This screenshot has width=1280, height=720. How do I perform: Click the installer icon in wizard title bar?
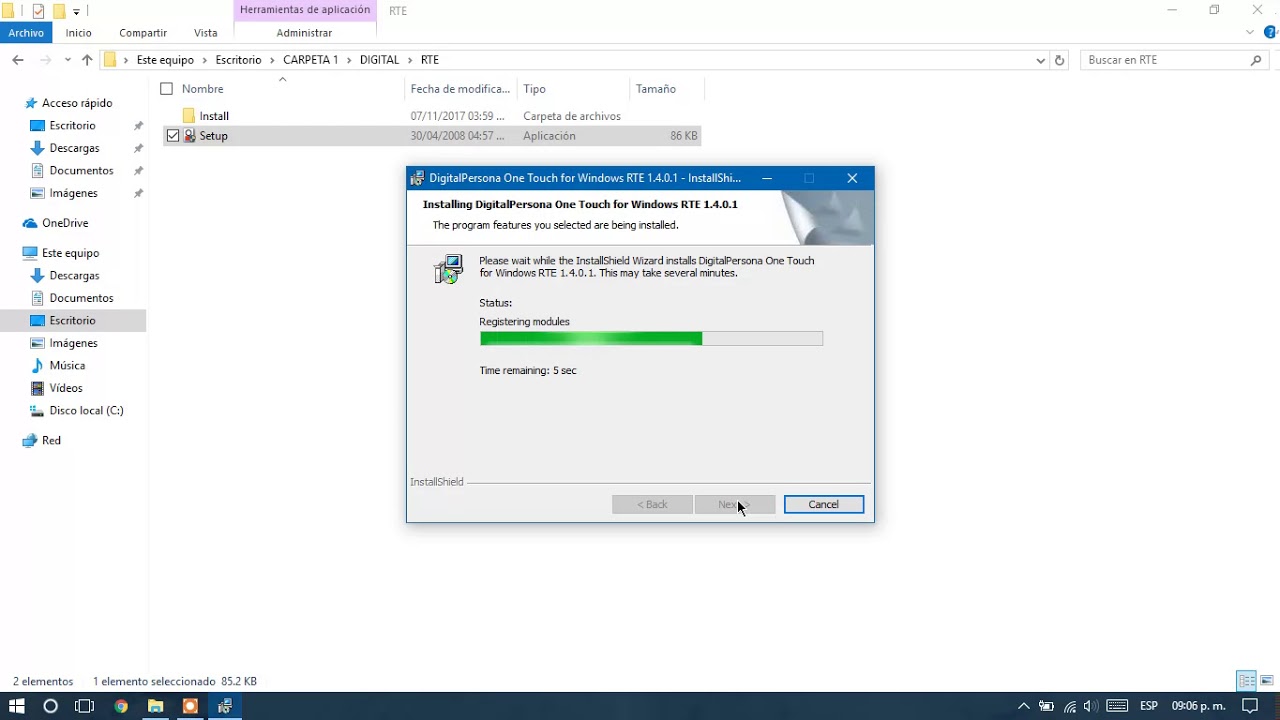click(417, 178)
